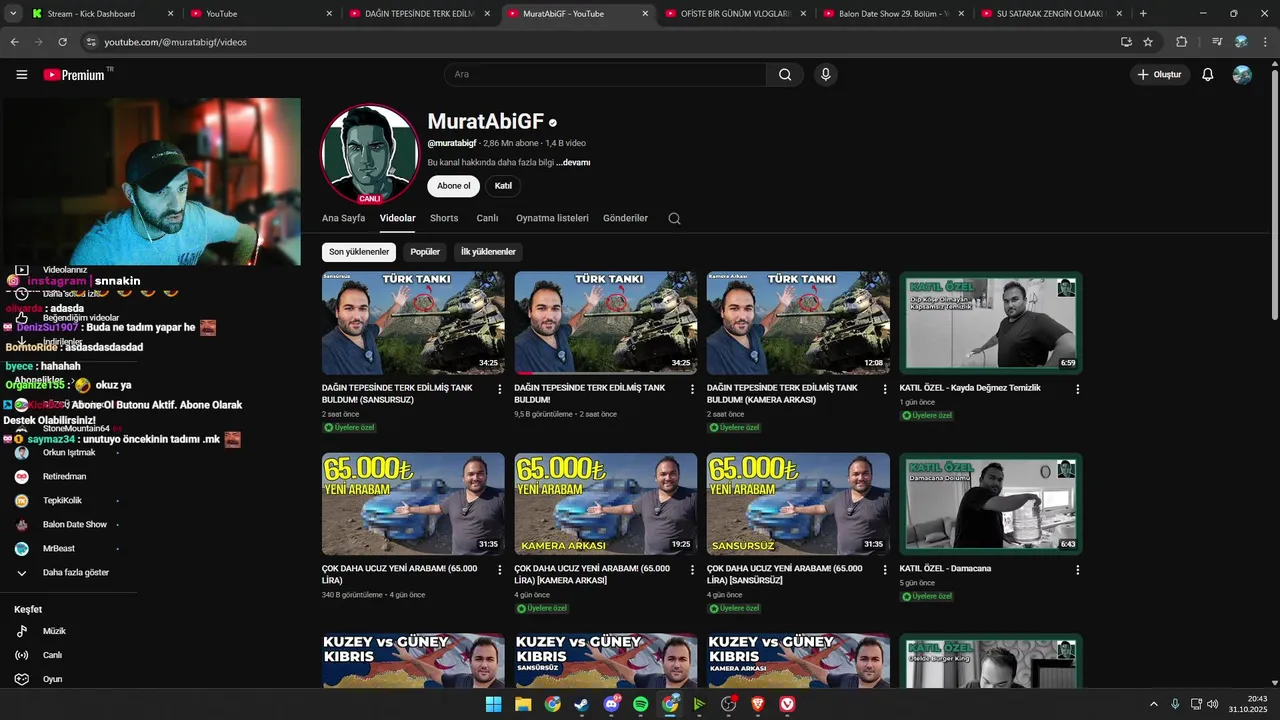Switch to Canlı channel tab
Image resolution: width=1280 pixels, height=720 pixels.
pyautogui.click(x=487, y=218)
